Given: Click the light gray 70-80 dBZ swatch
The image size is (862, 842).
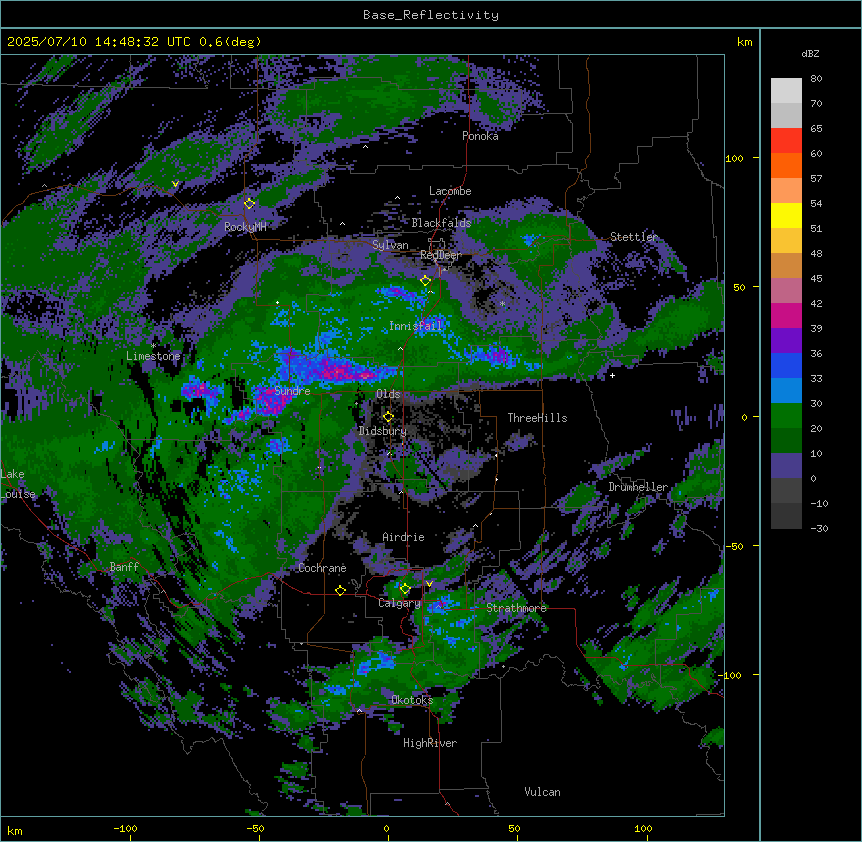Looking at the screenshot, I should 786,90.
